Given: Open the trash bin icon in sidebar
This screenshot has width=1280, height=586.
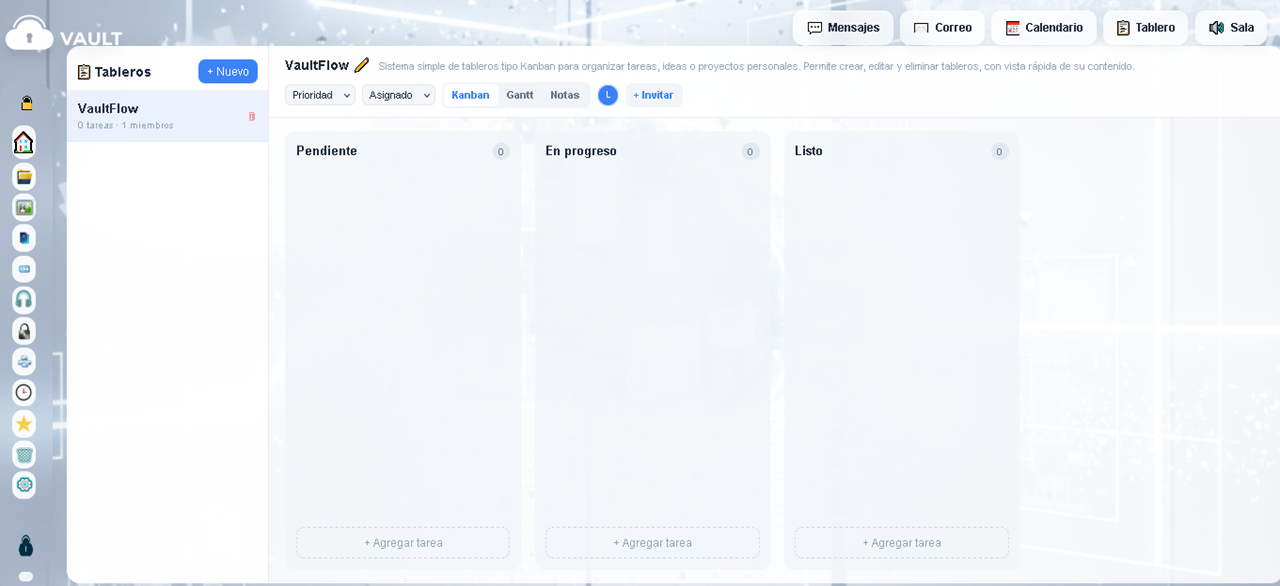Looking at the screenshot, I should point(24,454).
